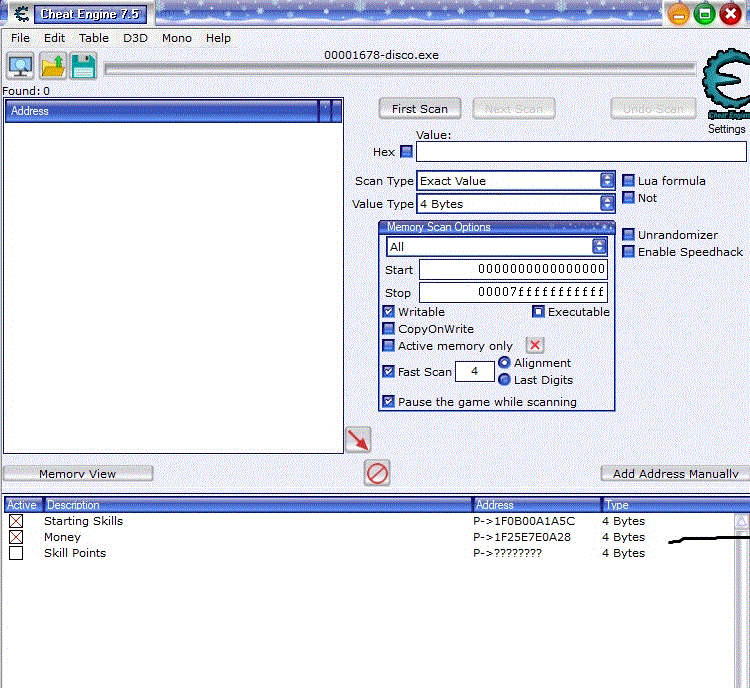Select the Money description

pyautogui.click(x=62, y=537)
